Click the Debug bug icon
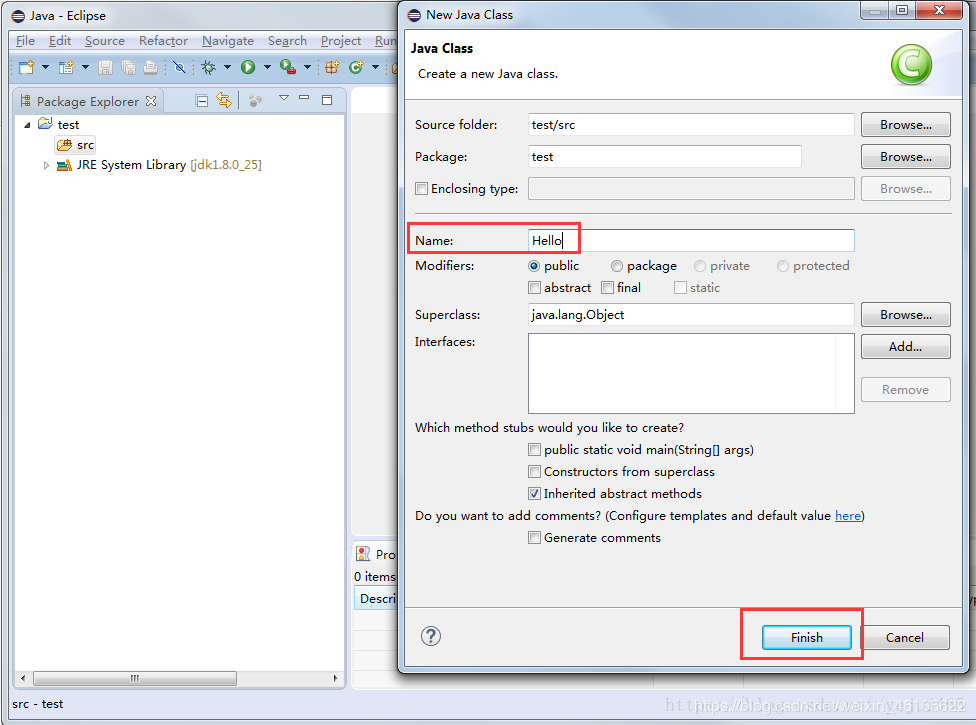The width and height of the screenshot is (976, 725). tap(209, 67)
